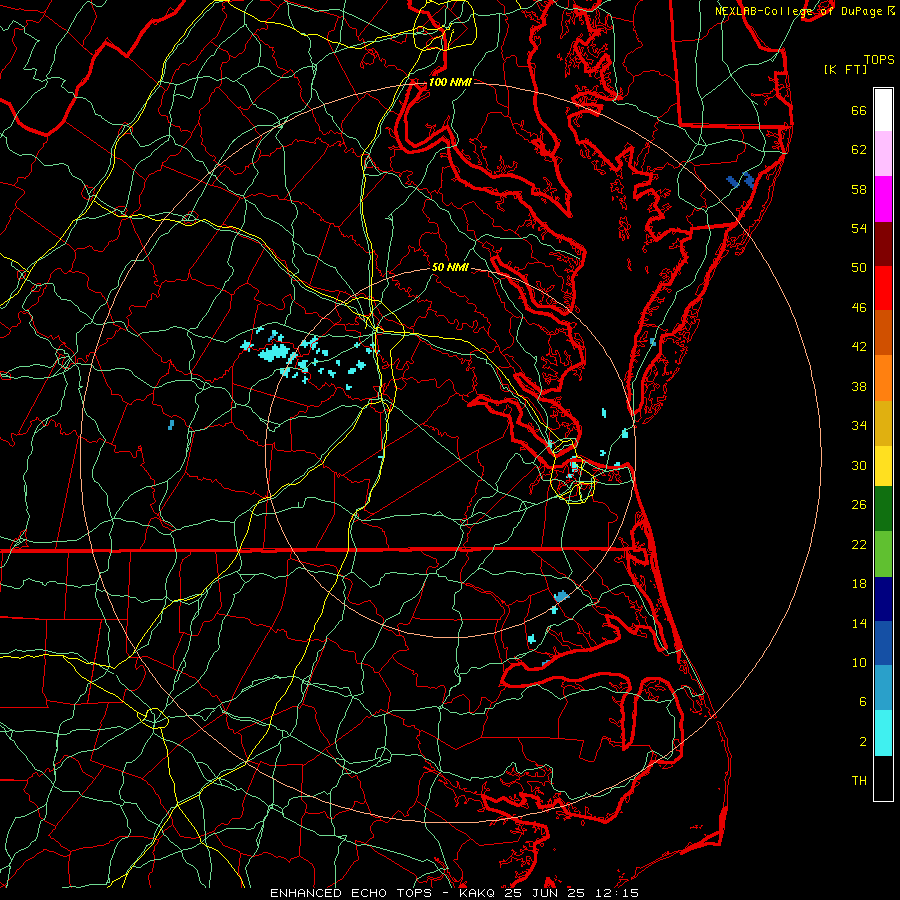Click the legend value 66
This screenshot has height=900, width=900.
pos(859,110)
